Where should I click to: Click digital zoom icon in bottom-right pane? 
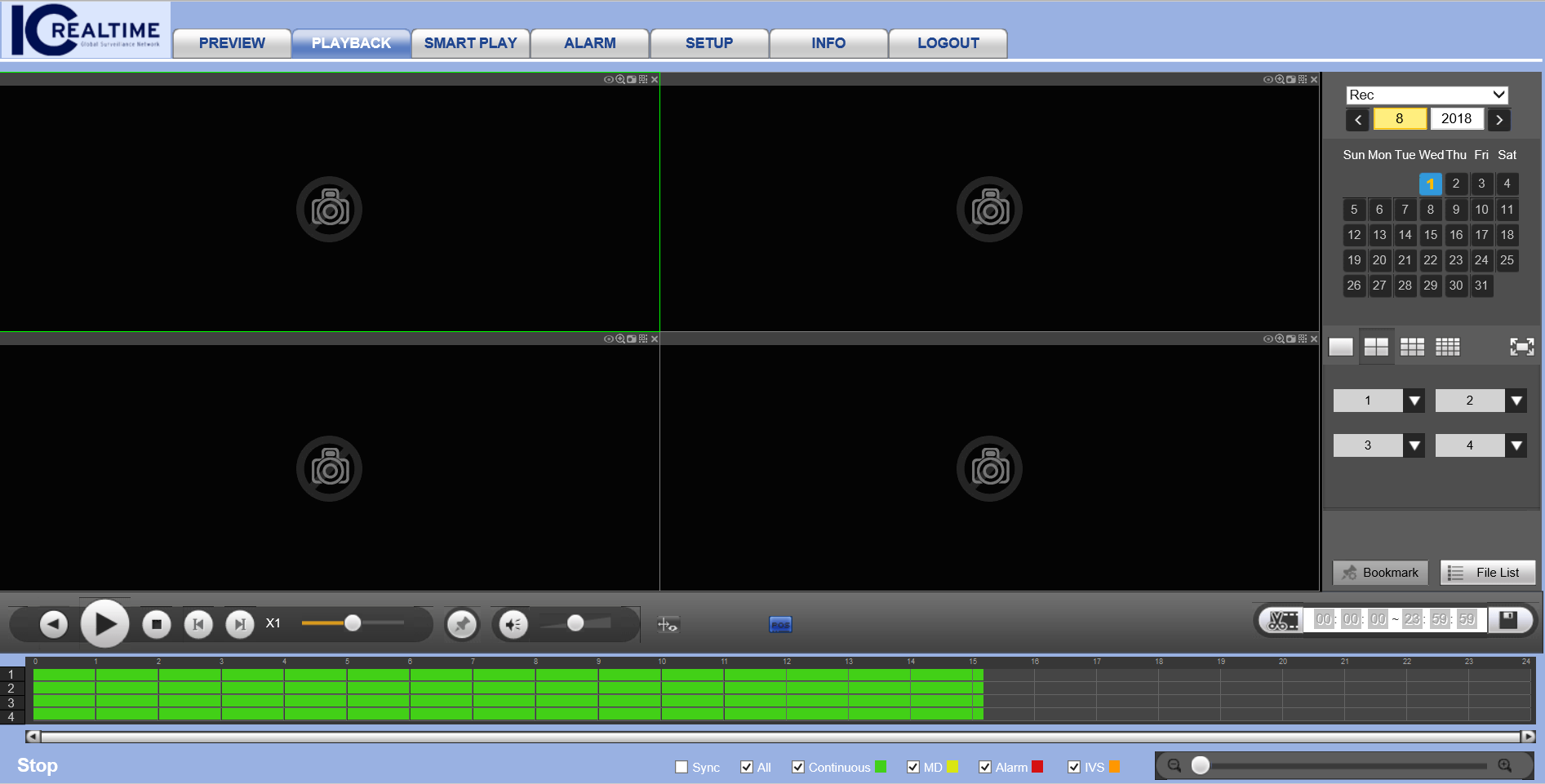tap(1280, 339)
